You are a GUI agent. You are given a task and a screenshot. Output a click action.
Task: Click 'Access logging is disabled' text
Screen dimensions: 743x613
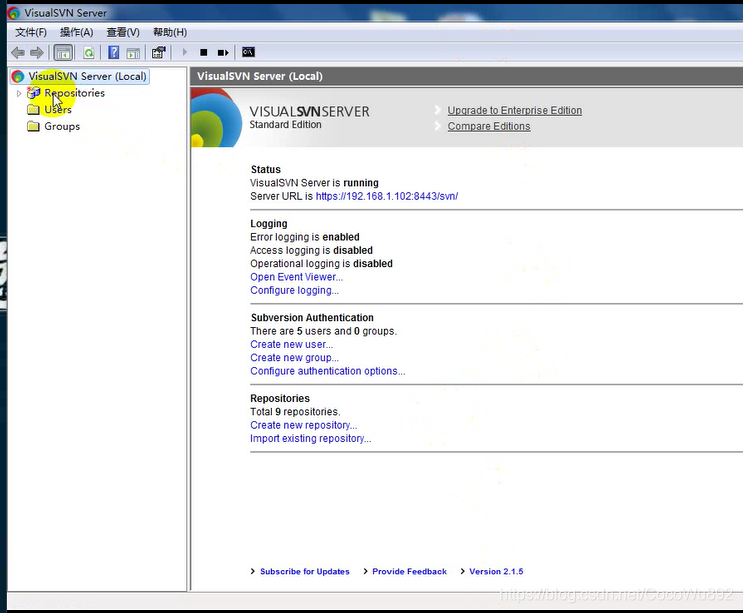[x=311, y=250]
